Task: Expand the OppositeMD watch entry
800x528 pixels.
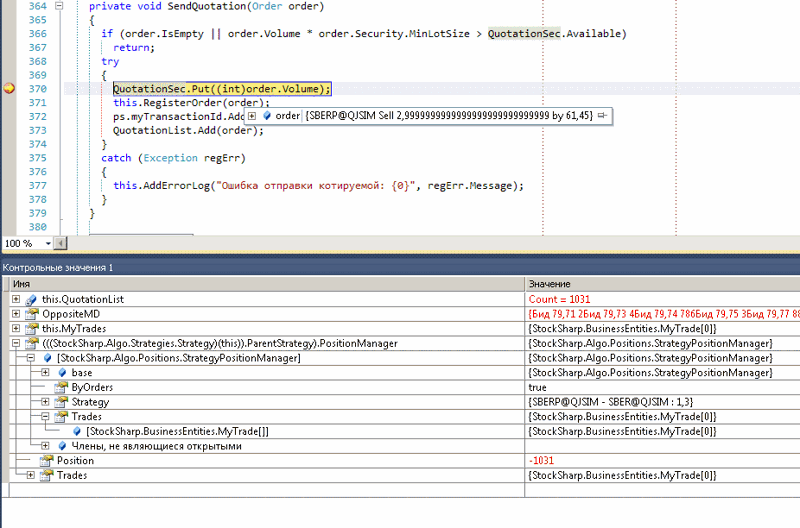Action: [16, 314]
